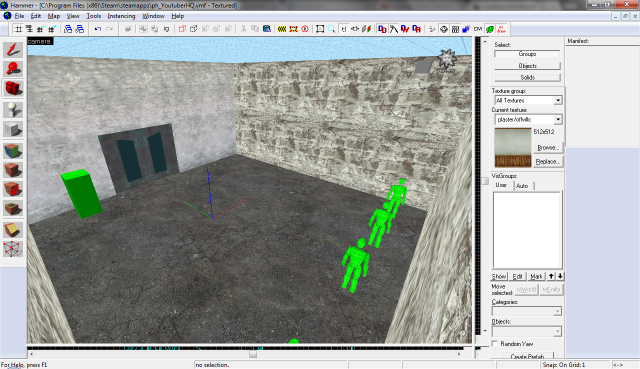Viewport: 640px width, 369px height.
Task: Click the Browse... texture button
Action: click(x=548, y=147)
